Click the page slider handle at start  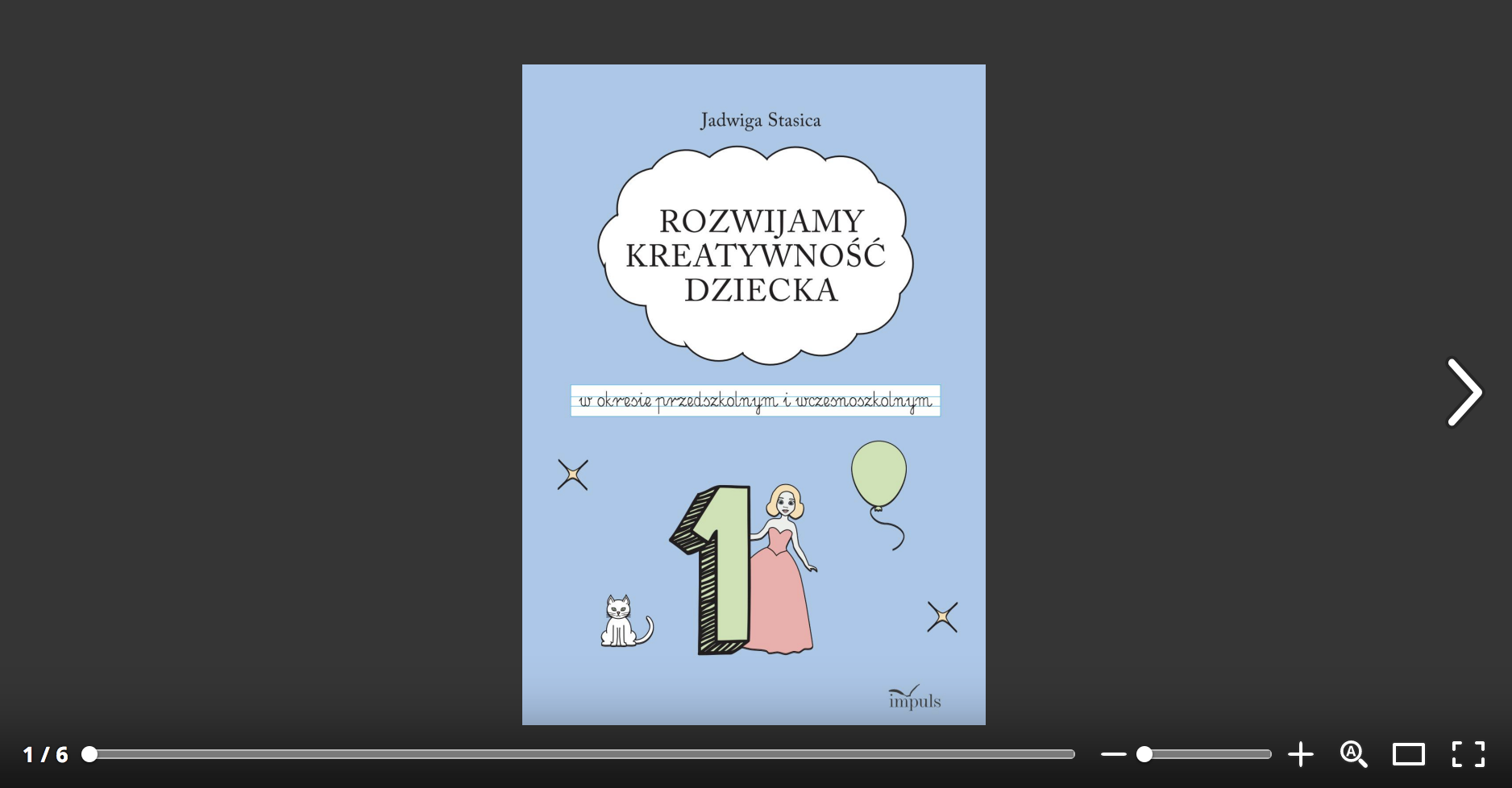click(89, 754)
